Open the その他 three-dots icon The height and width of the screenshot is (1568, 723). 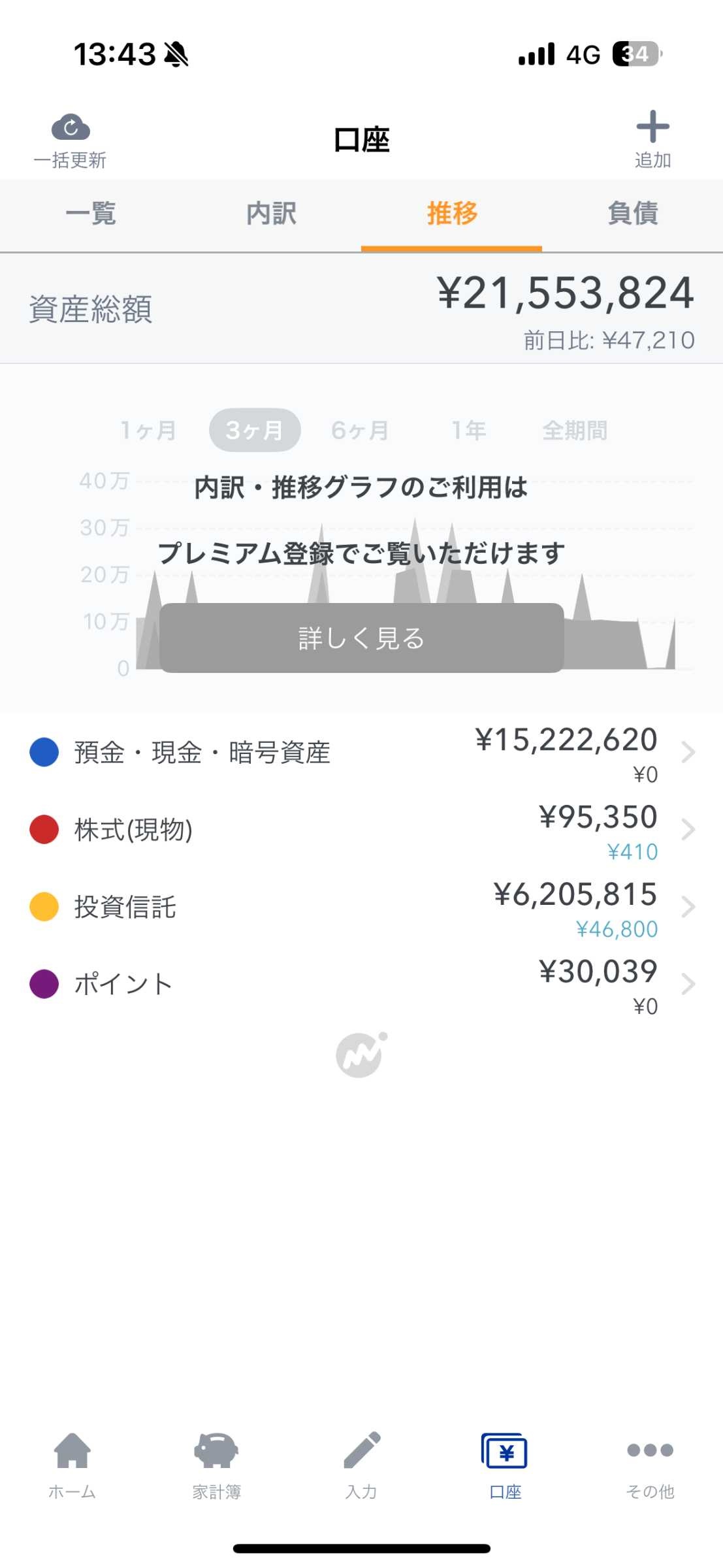(x=650, y=1450)
